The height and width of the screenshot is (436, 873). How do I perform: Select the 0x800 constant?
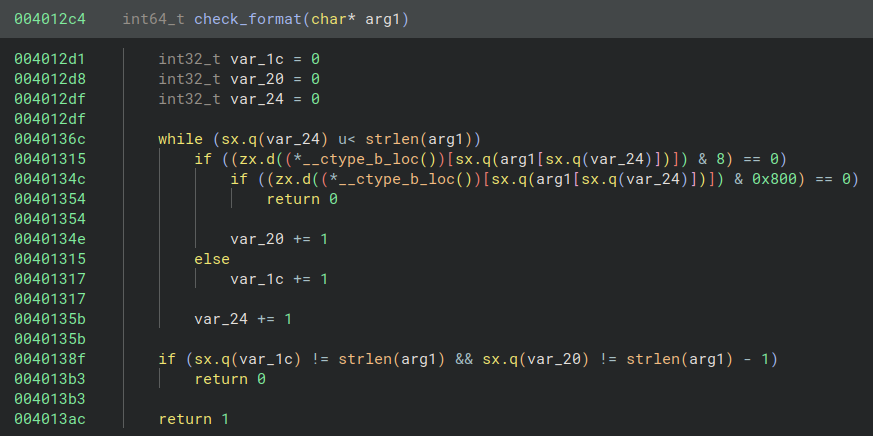tap(785, 179)
